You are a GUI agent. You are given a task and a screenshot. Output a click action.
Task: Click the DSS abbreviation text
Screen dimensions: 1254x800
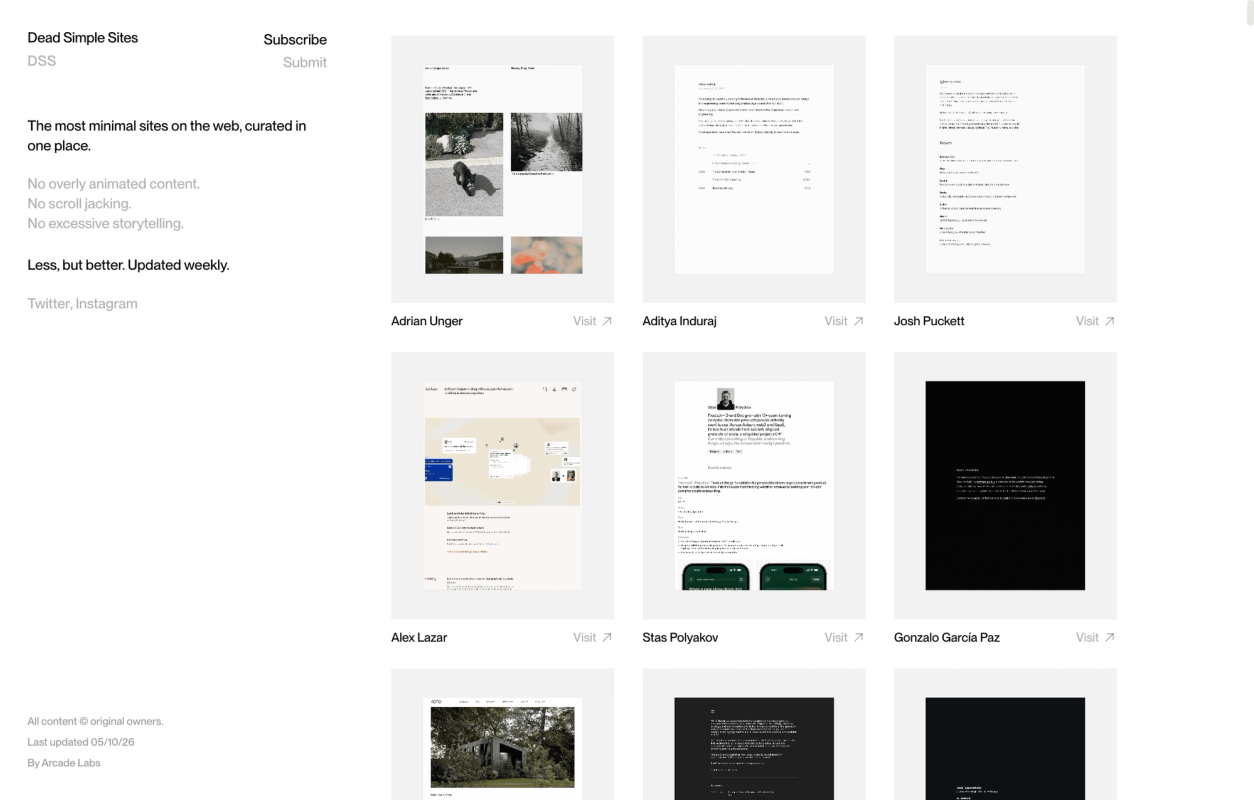pyautogui.click(x=42, y=61)
